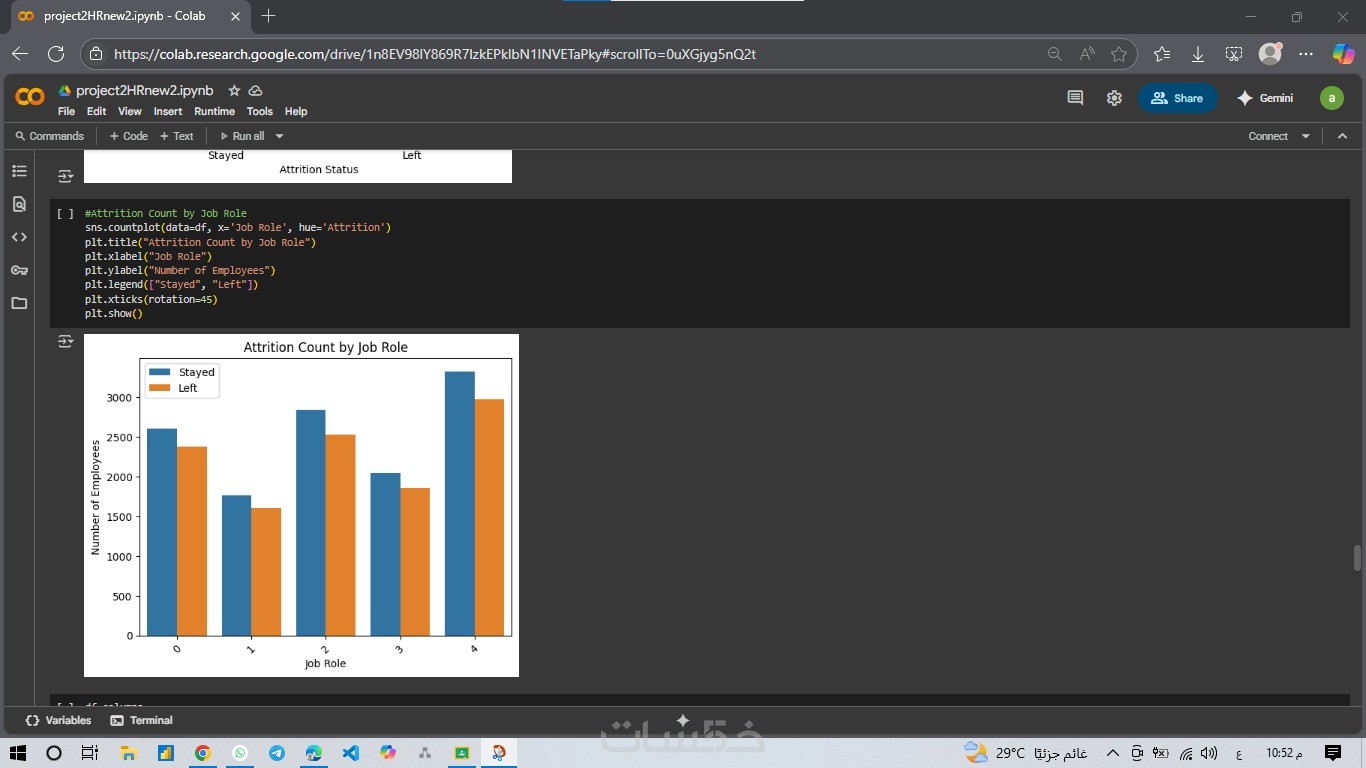This screenshot has height=768, width=1366.
Task: Open the Tools menu
Action: point(260,111)
